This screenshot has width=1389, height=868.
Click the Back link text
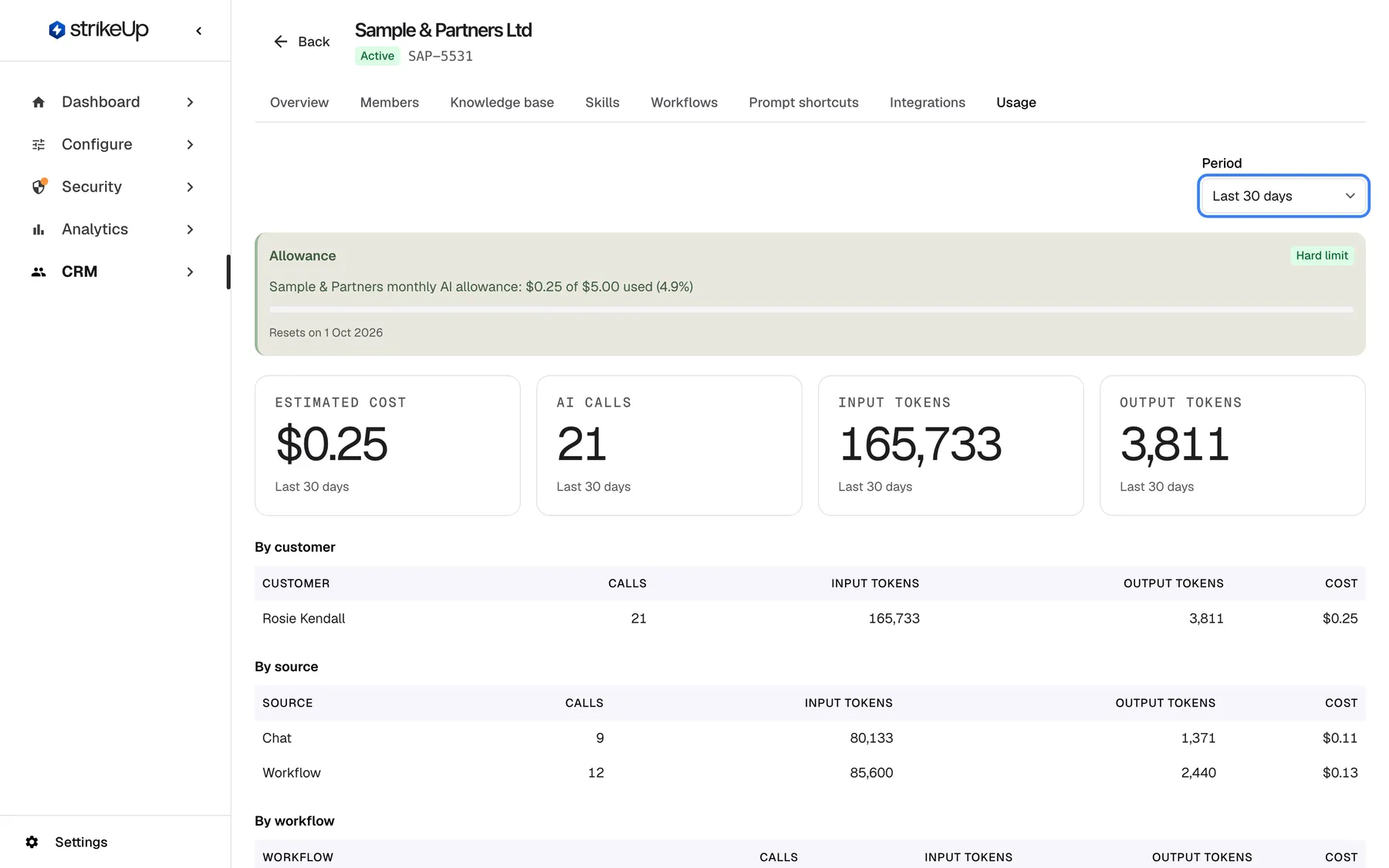point(314,42)
